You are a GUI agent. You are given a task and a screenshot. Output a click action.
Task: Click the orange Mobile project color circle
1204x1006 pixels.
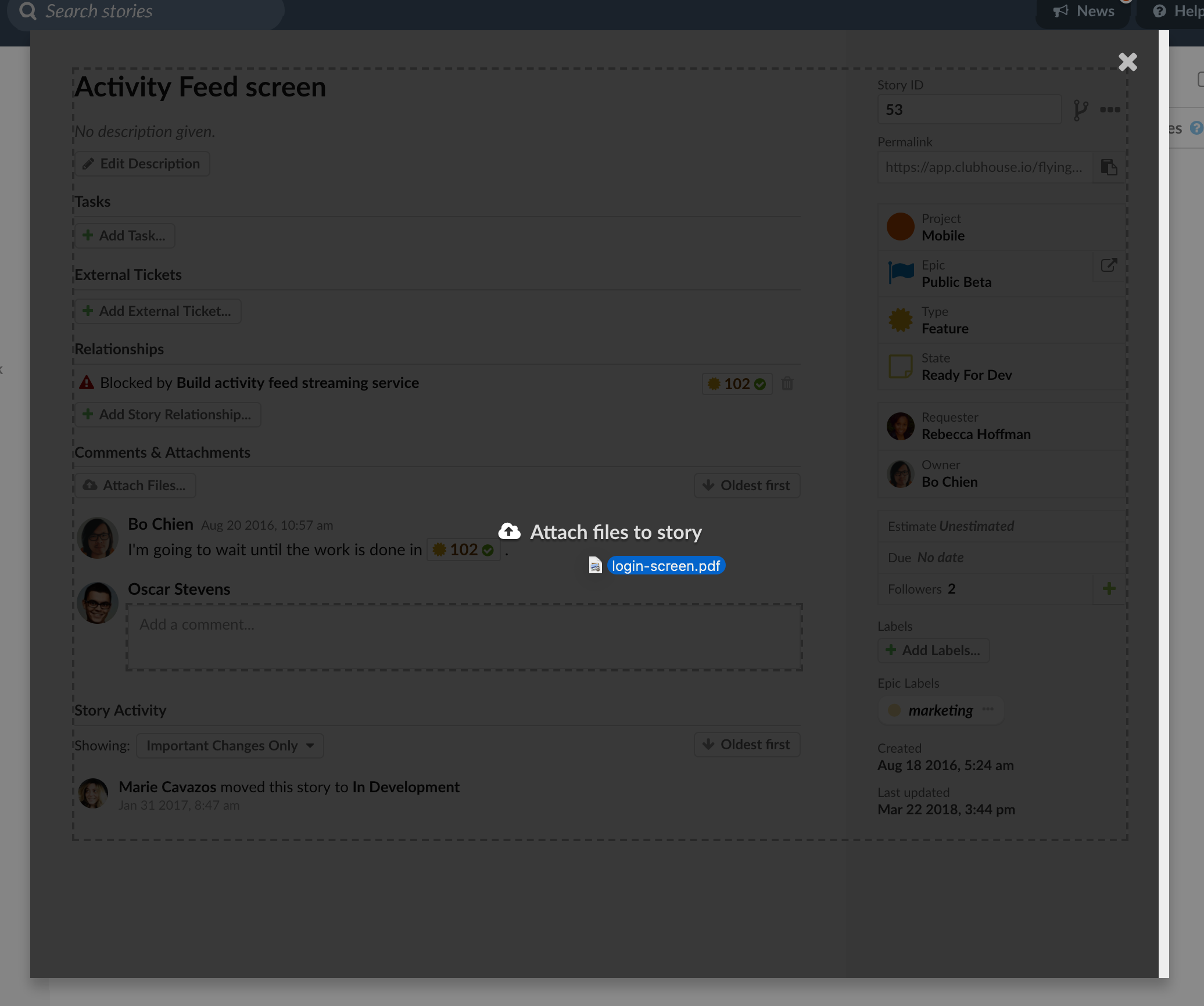(x=900, y=227)
